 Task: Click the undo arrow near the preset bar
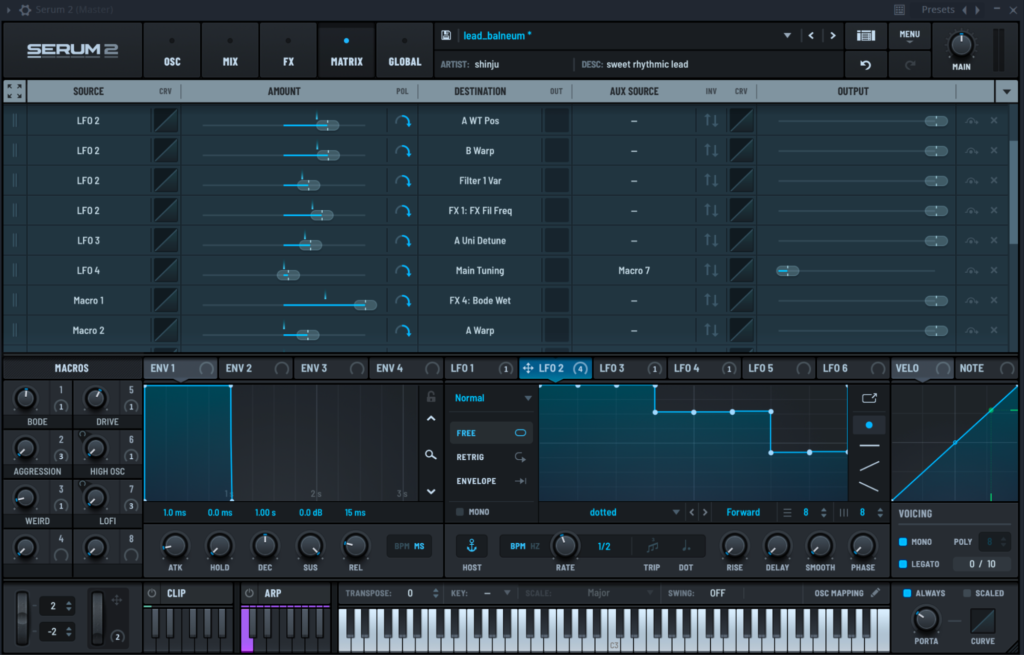tap(865, 64)
